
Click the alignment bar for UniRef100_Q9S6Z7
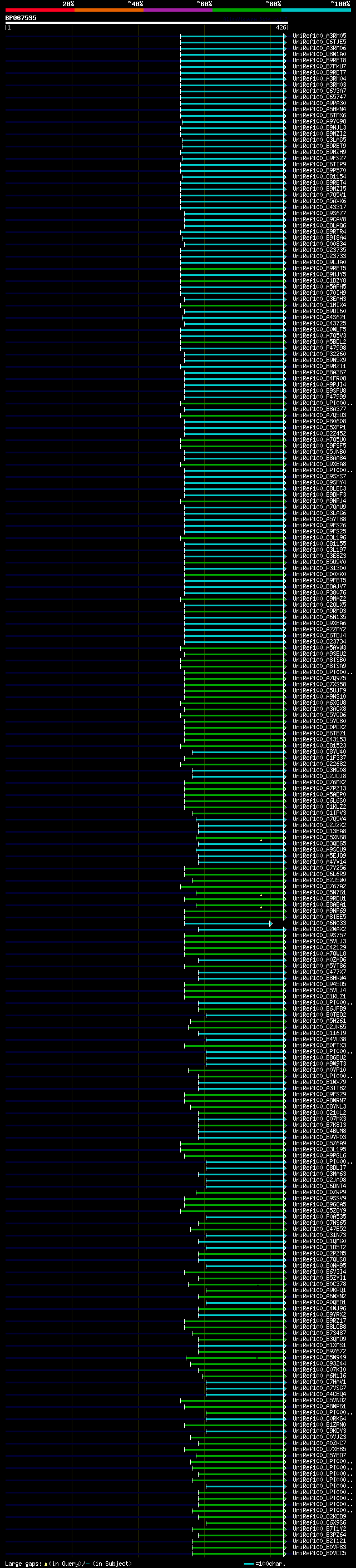[235, 214]
